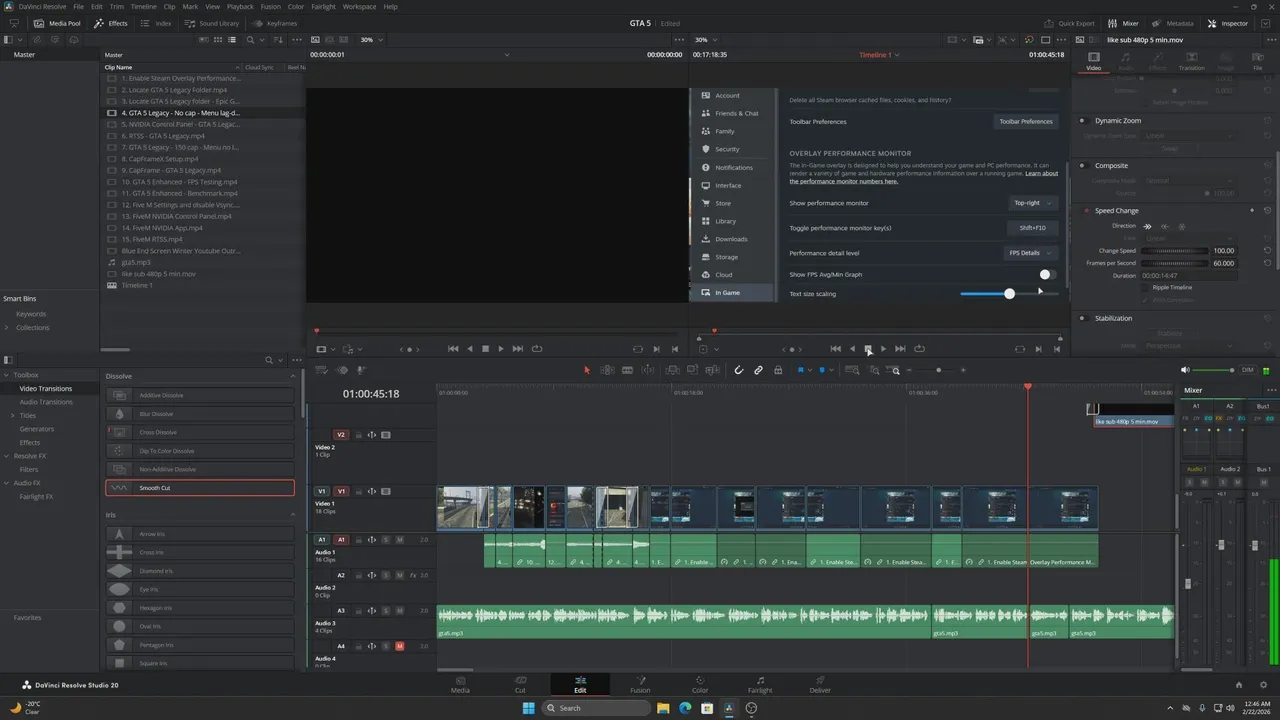
Task: Enable the Dynamic Zoom toggle
Action: click(x=1082, y=120)
